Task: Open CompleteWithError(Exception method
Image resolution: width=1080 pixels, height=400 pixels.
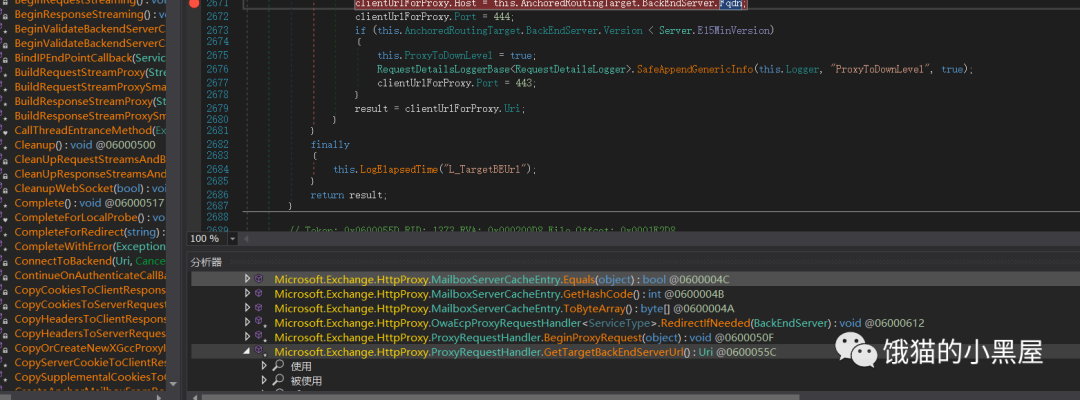Action: (90, 246)
